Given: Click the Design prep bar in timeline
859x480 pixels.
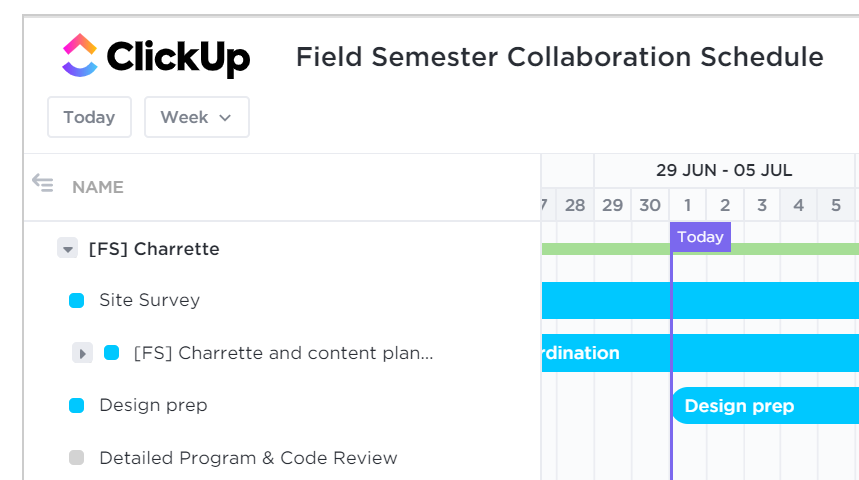Looking at the screenshot, I should tap(765, 405).
